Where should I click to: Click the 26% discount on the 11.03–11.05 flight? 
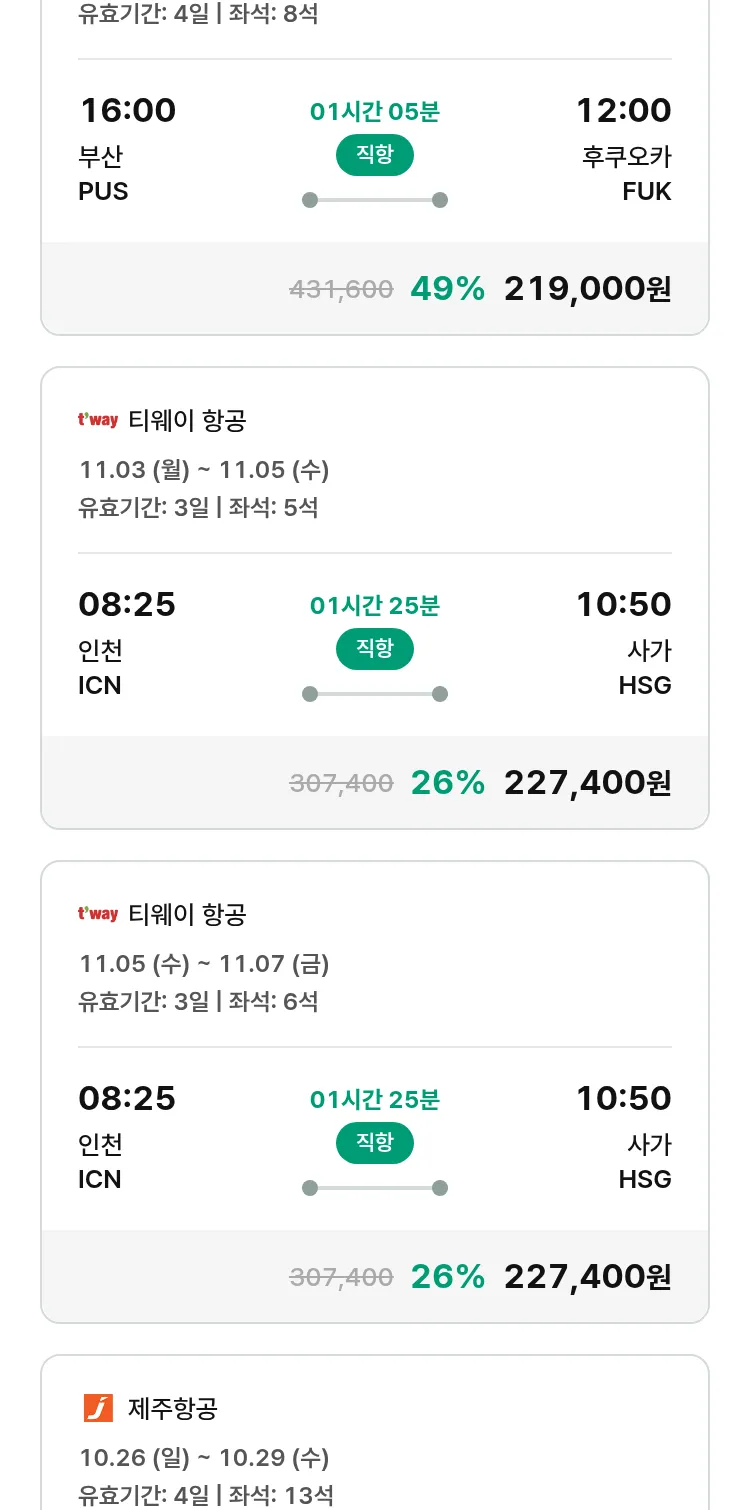[x=447, y=783]
